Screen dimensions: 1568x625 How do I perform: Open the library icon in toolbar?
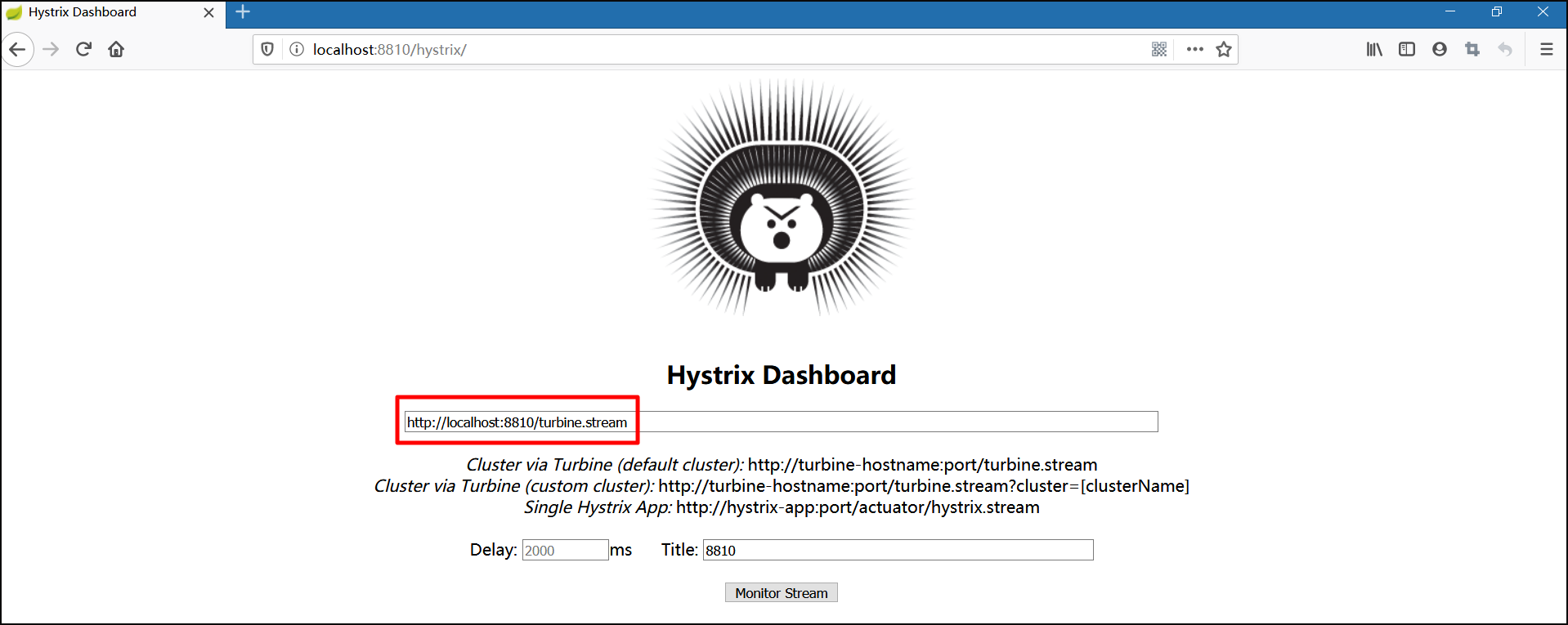[1374, 50]
